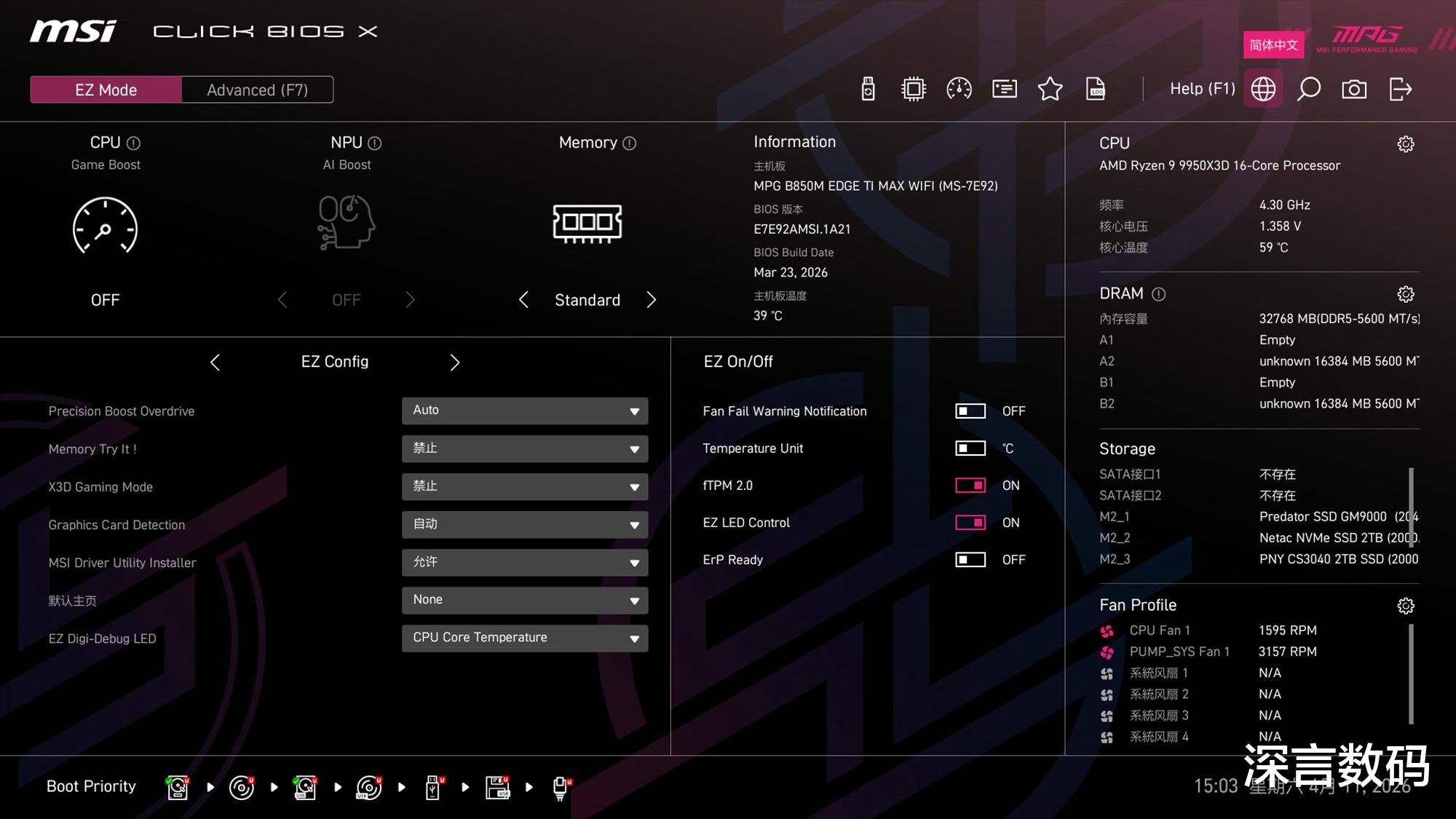Viewport: 1456px width, 819px height.
Task: Enable Fan Fail Warning Notification
Action: tap(970, 411)
